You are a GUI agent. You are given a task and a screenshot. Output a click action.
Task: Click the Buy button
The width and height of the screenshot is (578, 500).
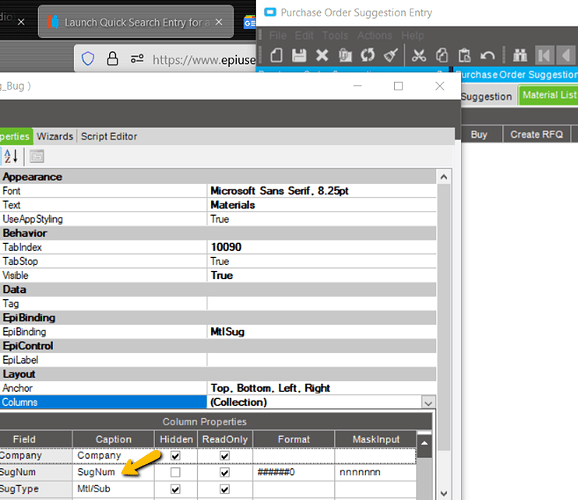click(479, 134)
